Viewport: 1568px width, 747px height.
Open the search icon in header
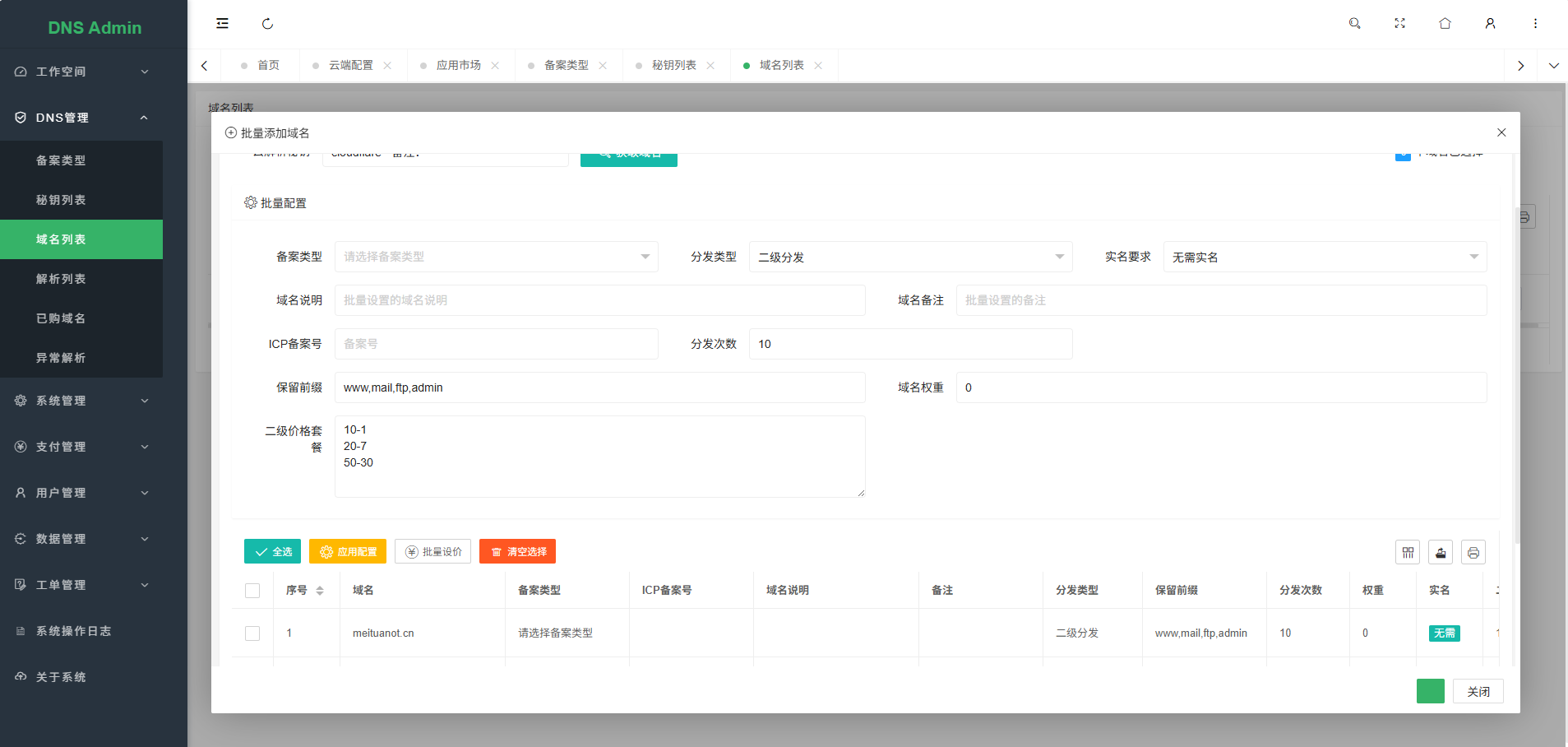point(1354,24)
